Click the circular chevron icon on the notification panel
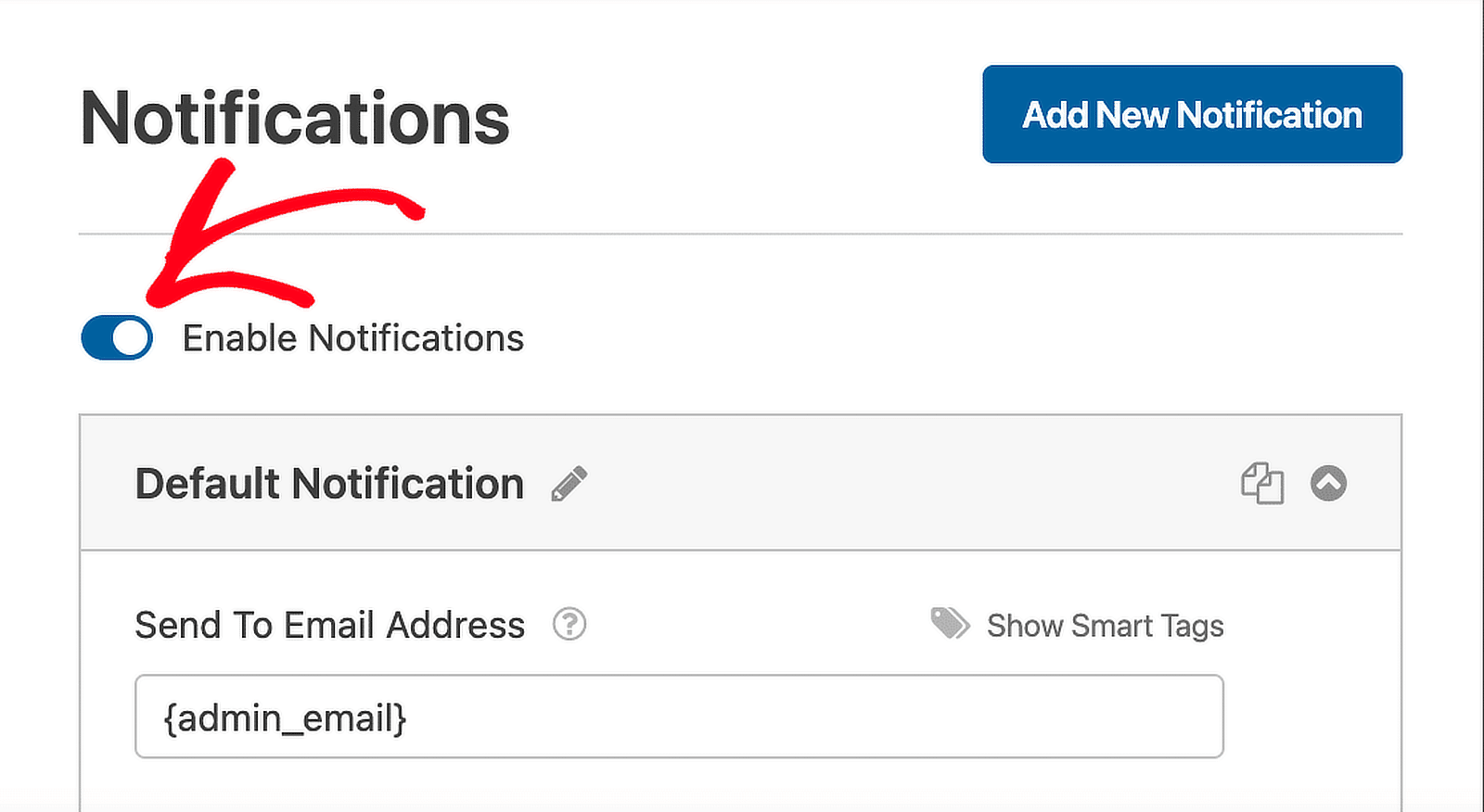Screen dimensions: 1484x812 tap(1328, 483)
